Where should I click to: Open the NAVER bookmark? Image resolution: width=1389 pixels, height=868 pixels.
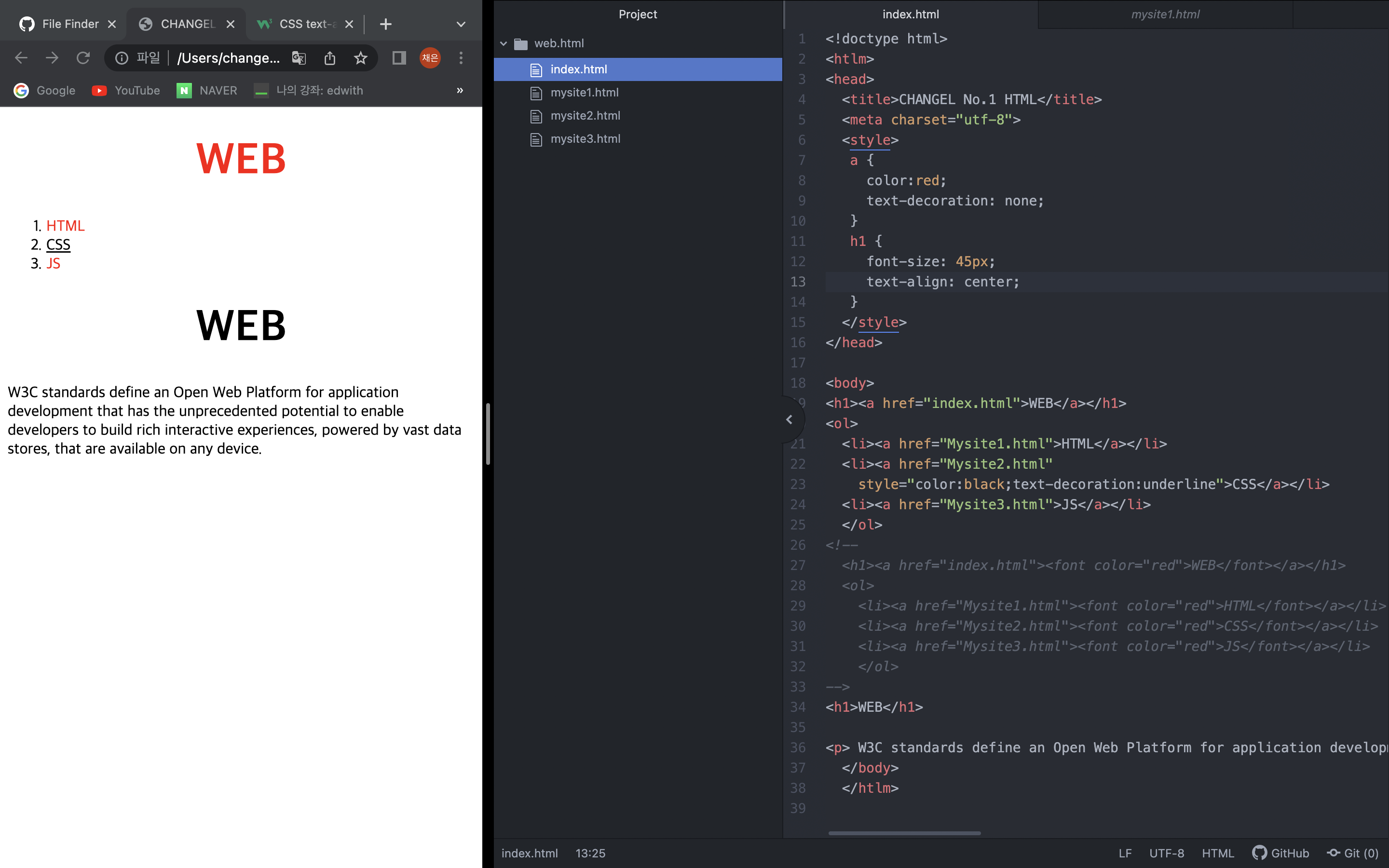click(206, 91)
